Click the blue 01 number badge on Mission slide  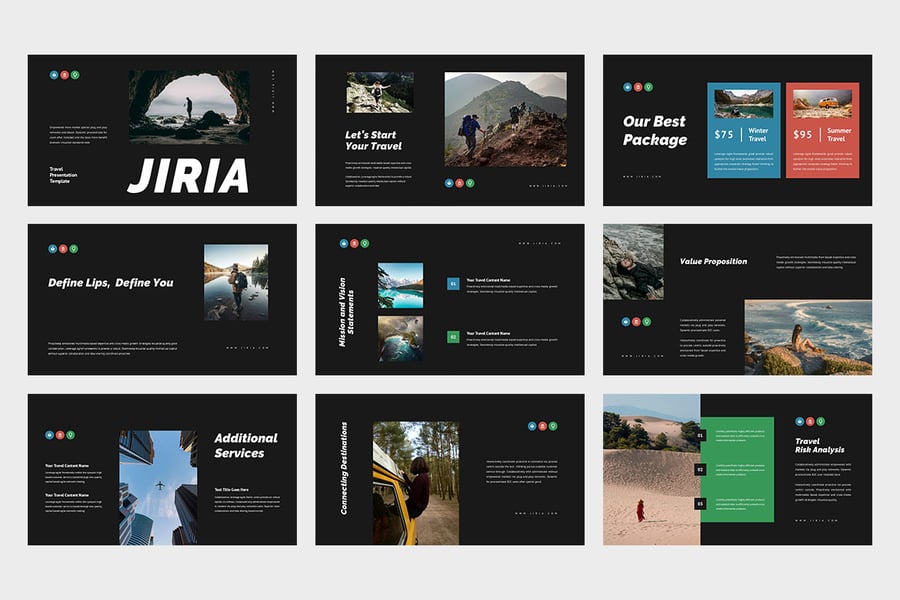point(453,284)
